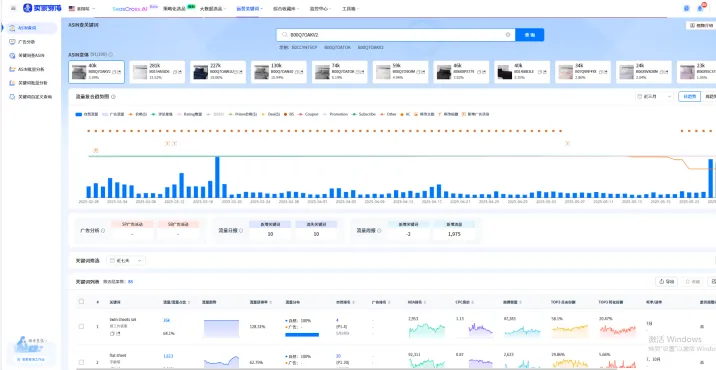Switch the chart to daily trend view
This screenshot has height=370, width=716.
pos(689,97)
